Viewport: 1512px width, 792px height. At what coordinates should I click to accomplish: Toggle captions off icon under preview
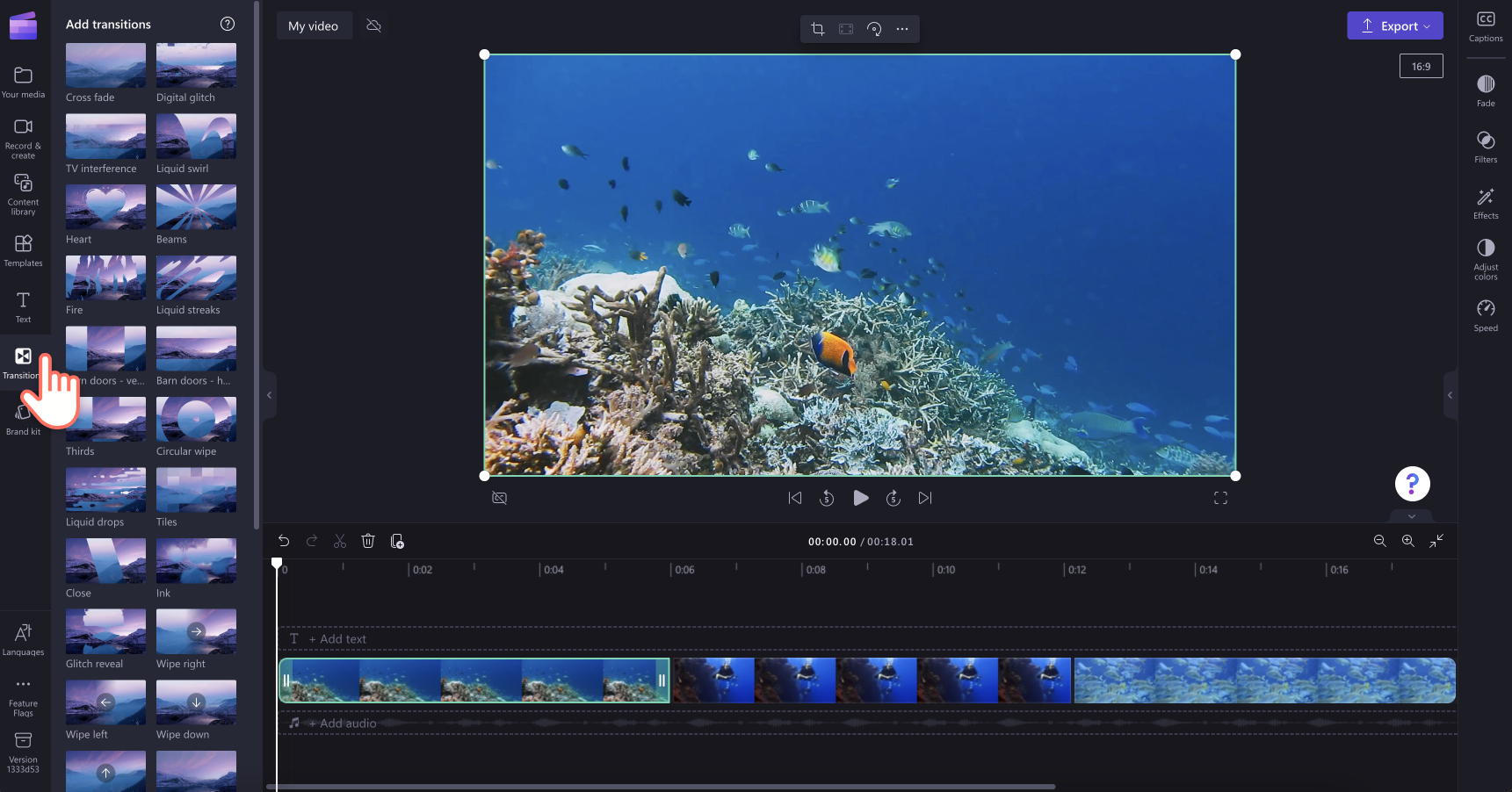pyautogui.click(x=500, y=498)
